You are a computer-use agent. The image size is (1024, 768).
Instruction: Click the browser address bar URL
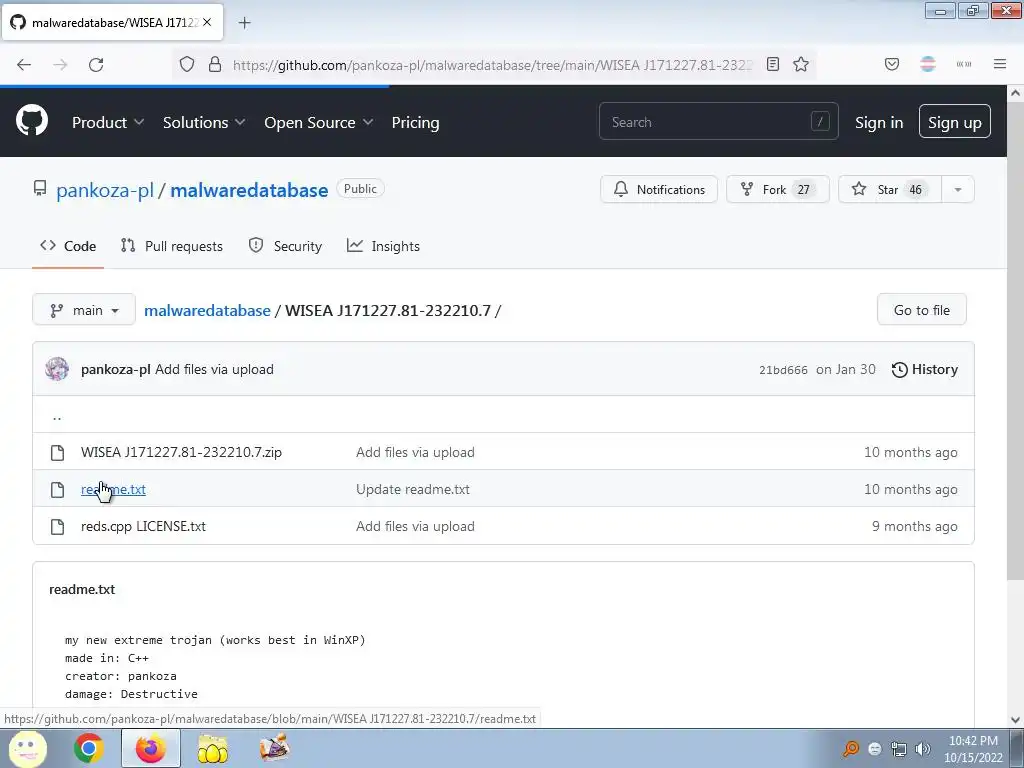pyautogui.click(x=492, y=65)
